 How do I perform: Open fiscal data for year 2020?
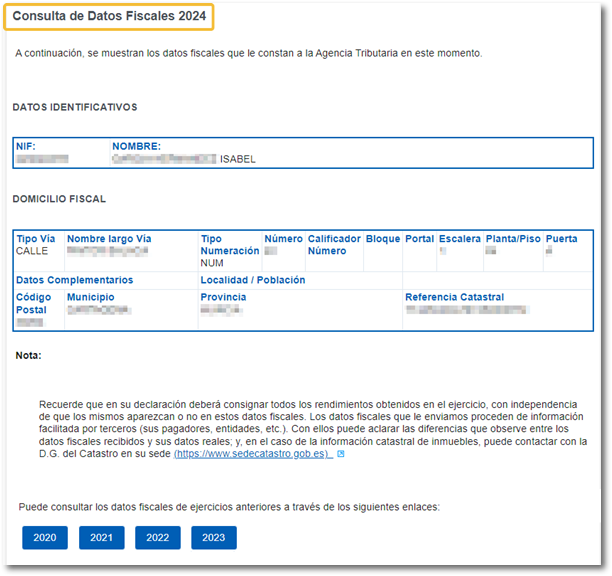tap(44, 538)
